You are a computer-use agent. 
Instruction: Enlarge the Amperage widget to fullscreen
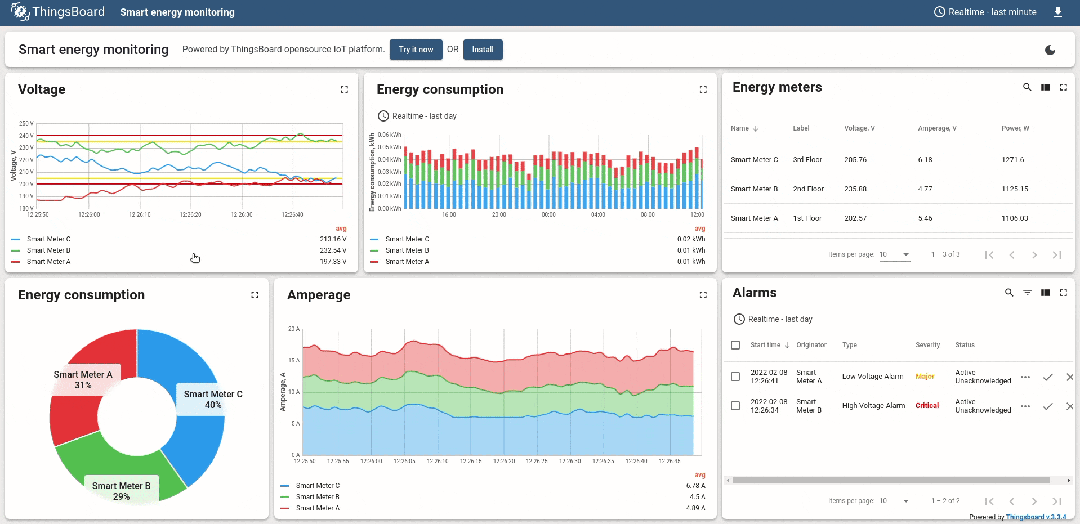(702, 295)
